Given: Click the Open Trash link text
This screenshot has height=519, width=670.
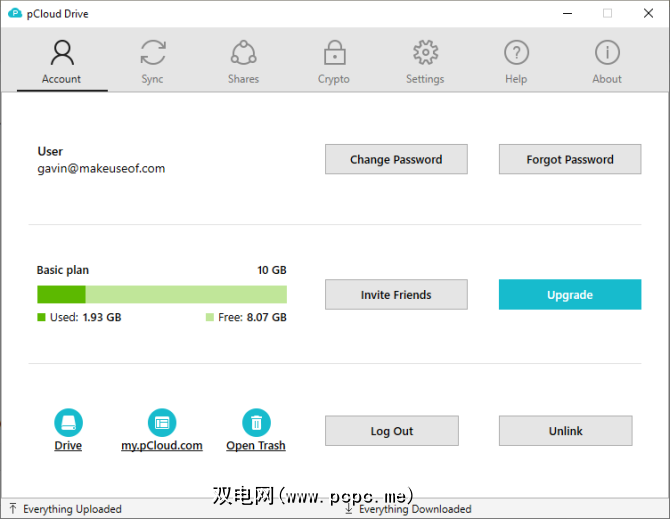Looking at the screenshot, I should tap(256, 446).
